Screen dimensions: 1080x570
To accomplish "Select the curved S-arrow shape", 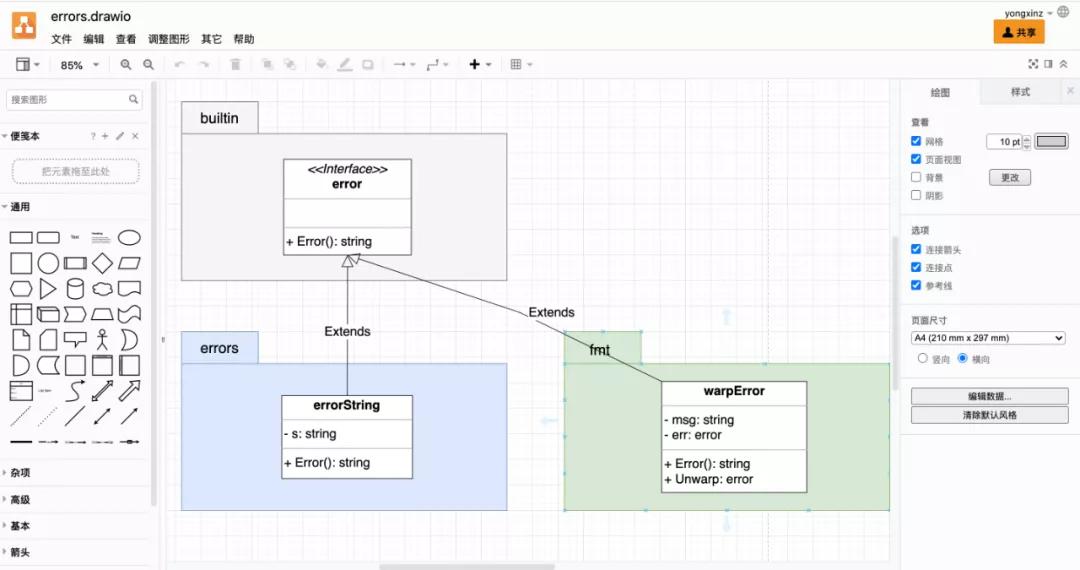I will [75, 391].
